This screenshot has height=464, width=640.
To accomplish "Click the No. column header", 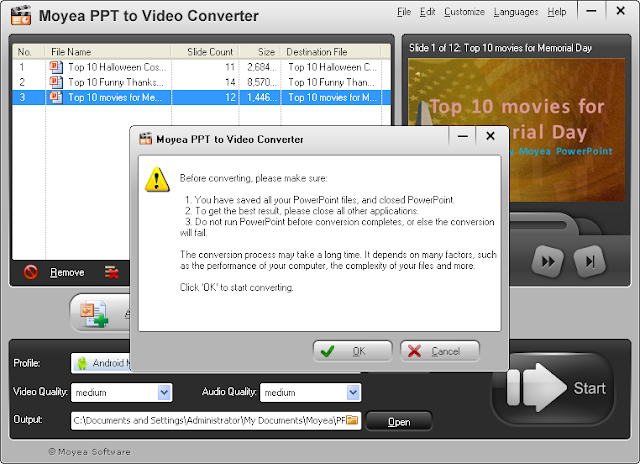I will [29, 52].
